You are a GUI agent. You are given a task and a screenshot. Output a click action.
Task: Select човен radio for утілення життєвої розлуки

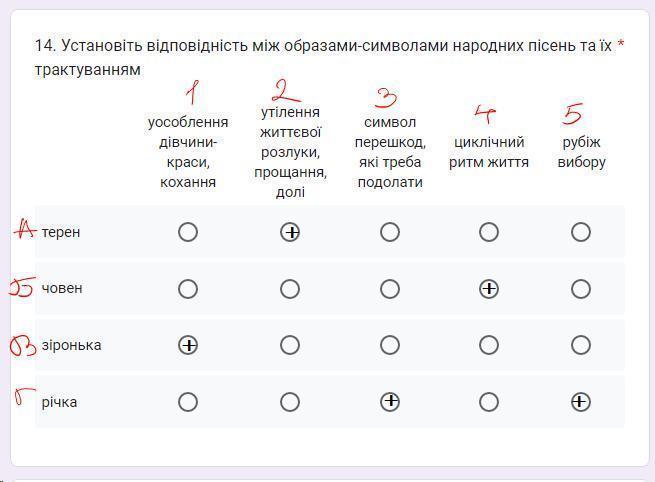(290, 289)
